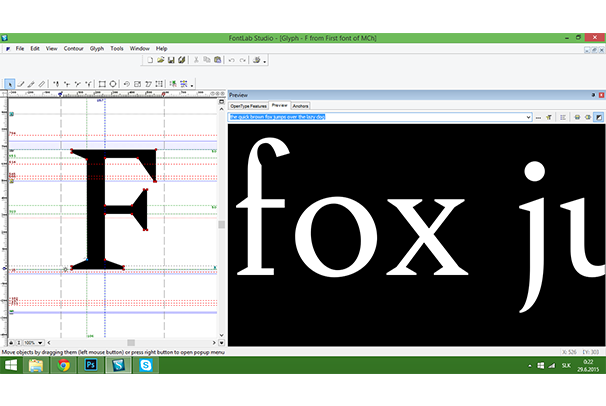Click the Copy toolbar icon
The height and width of the screenshot is (406, 606).
(206, 60)
